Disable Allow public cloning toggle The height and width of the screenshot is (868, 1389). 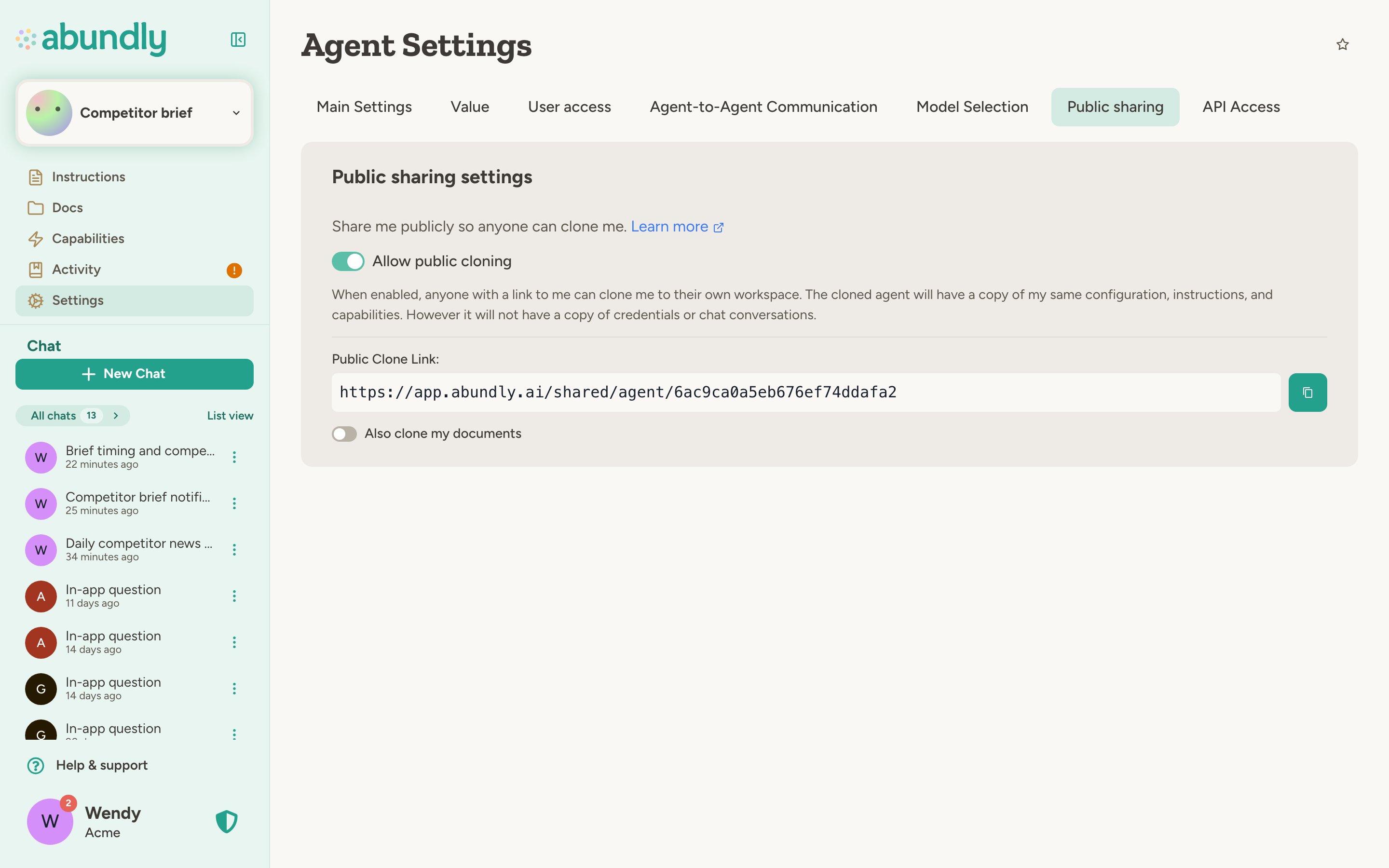[x=348, y=261]
